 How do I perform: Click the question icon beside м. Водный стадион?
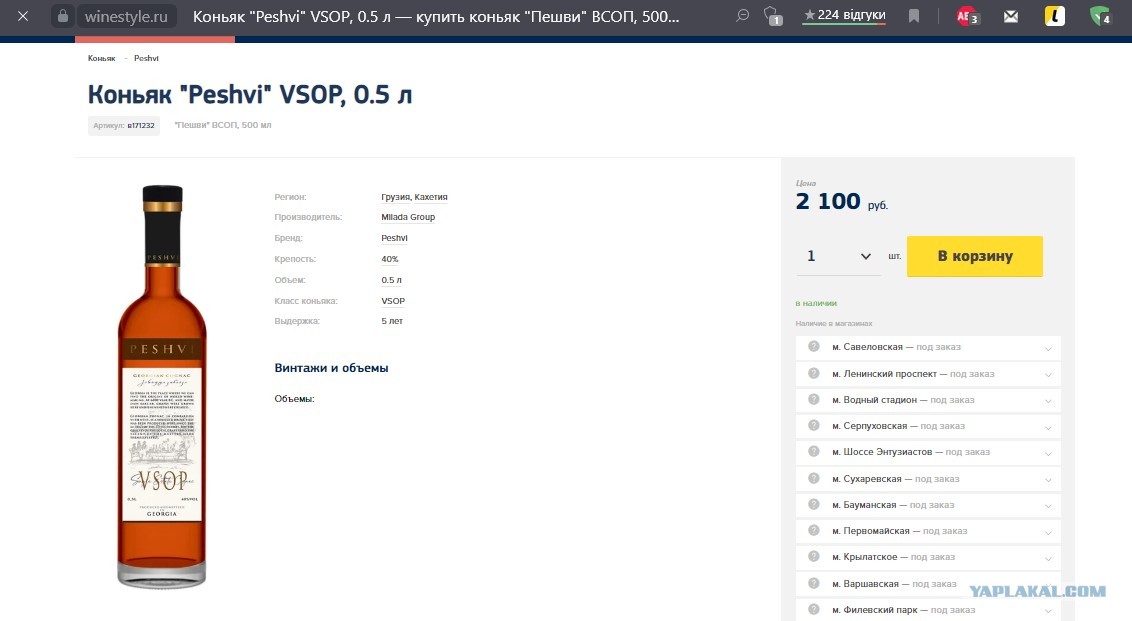click(814, 399)
